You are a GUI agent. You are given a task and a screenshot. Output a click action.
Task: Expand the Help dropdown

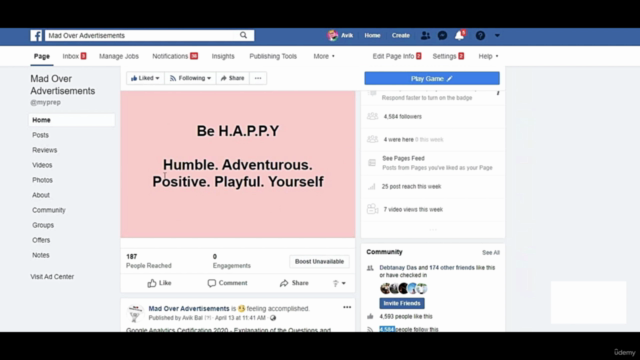(488, 56)
